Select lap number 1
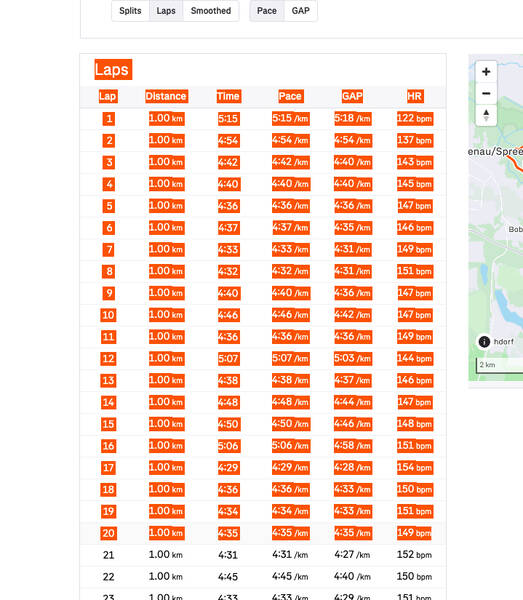523x600 pixels. tap(109, 119)
